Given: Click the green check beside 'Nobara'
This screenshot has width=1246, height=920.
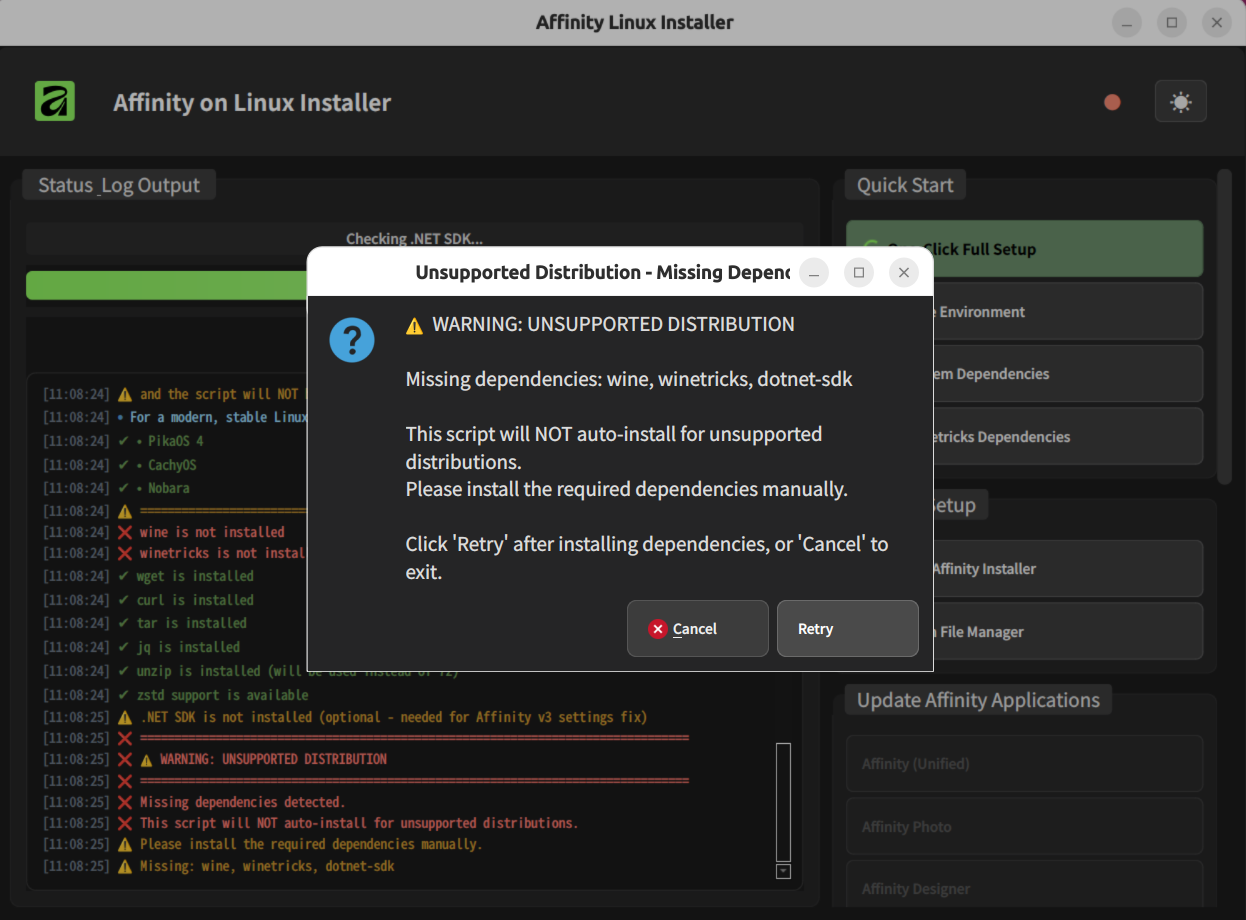Looking at the screenshot, I should 124,488.
